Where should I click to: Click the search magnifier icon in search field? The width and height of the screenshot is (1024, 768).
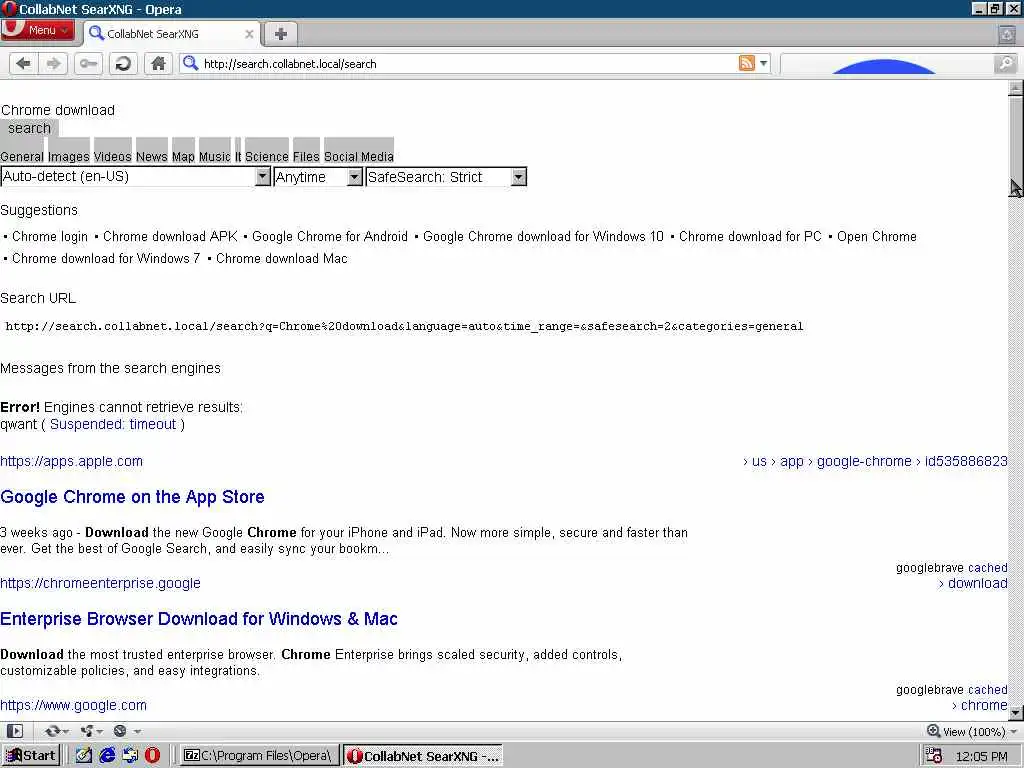(x=1006, y=63)
